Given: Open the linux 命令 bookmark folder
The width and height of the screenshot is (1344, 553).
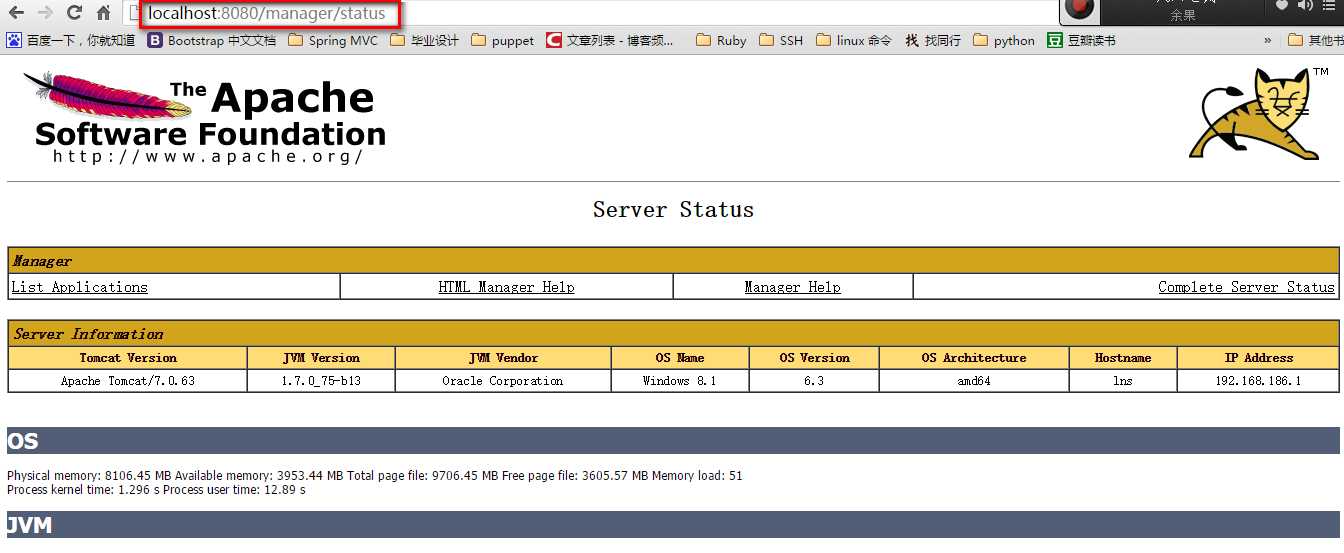Looking at the screenshot, I should click(854, 41).
